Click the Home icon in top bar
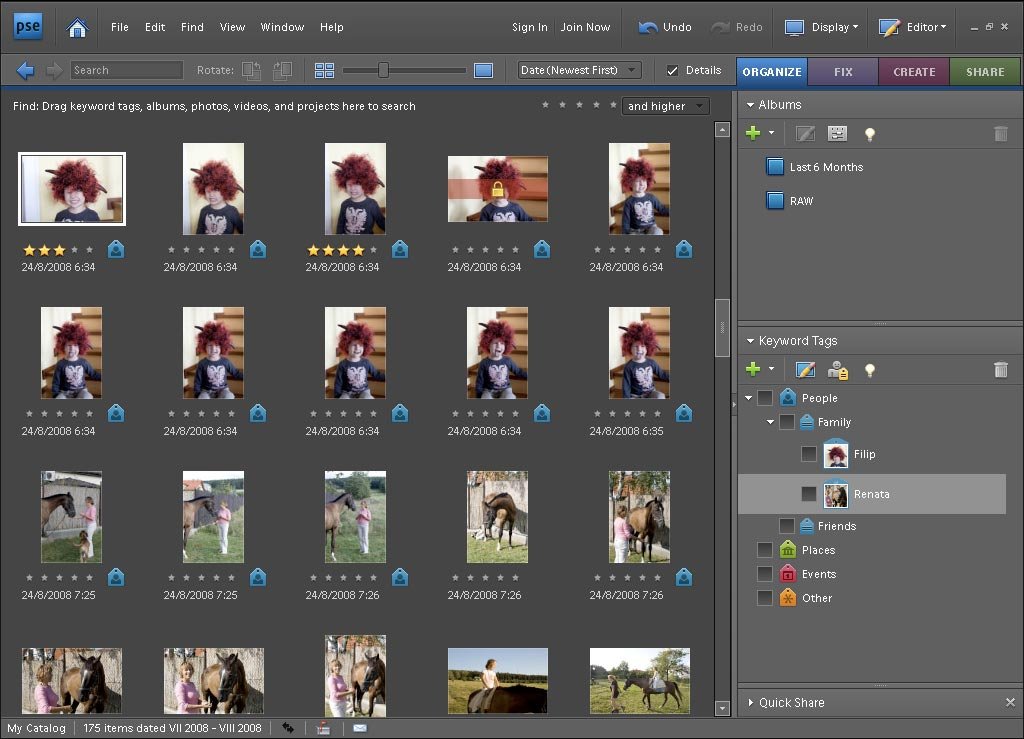This screenshot has width=1024, height=739. pyautogui.click(x=77, y=27)
